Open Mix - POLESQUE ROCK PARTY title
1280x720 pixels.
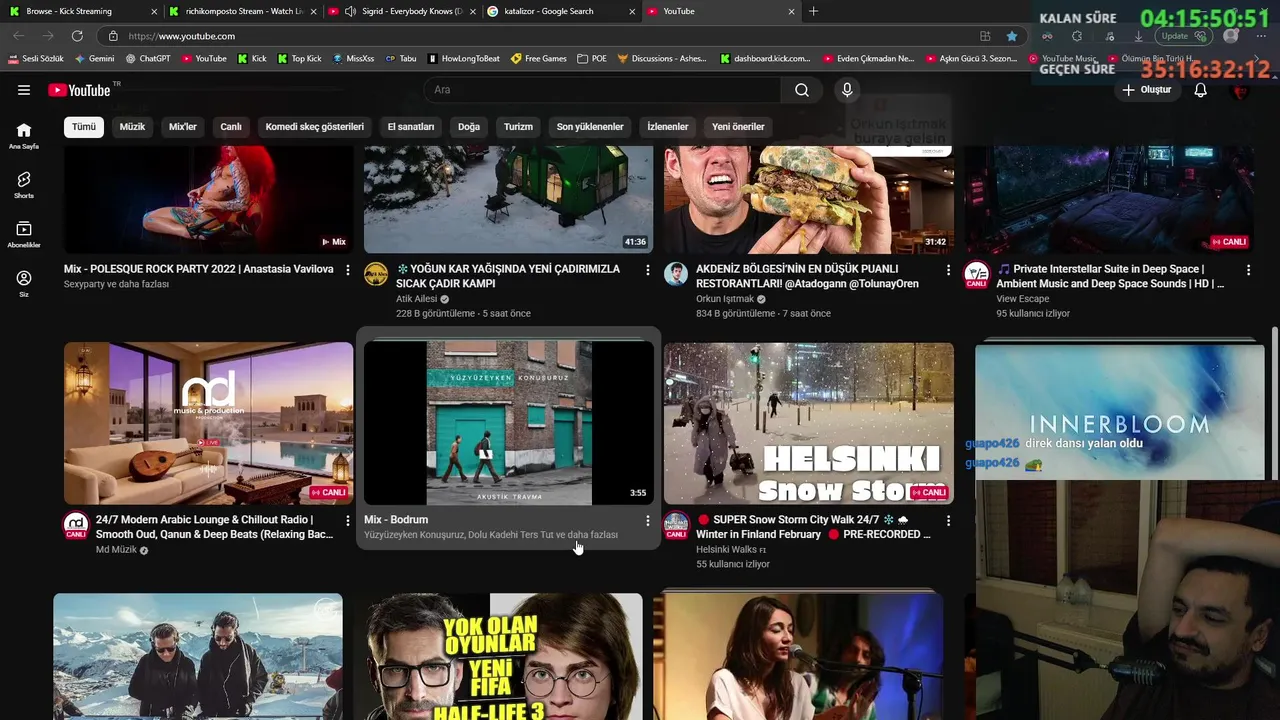pyautogui.click(x=199, y=269)
